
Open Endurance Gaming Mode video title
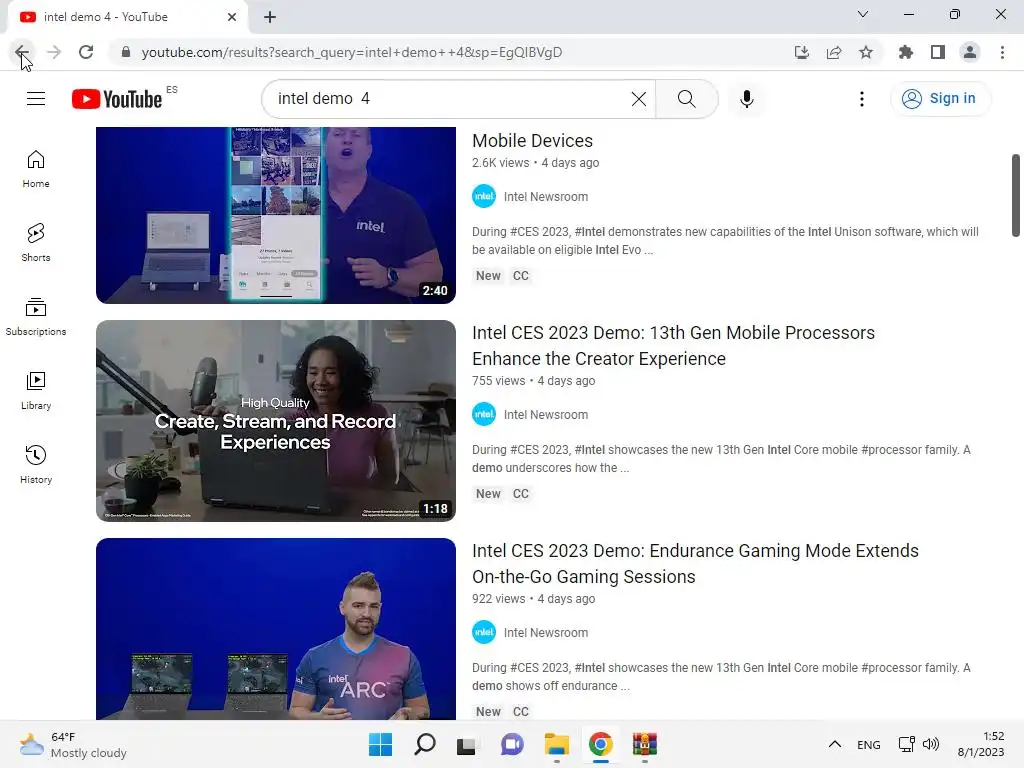click(695, 564)
